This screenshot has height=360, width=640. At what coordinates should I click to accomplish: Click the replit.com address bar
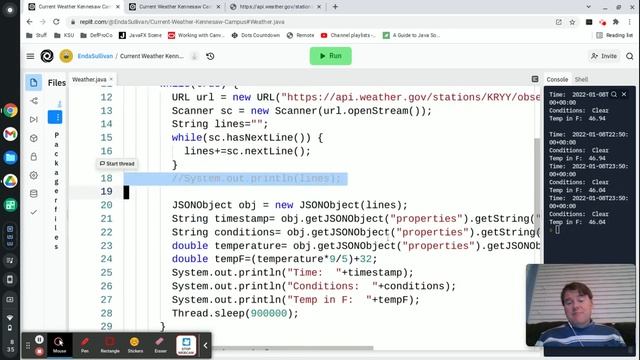tap(310, 22)
